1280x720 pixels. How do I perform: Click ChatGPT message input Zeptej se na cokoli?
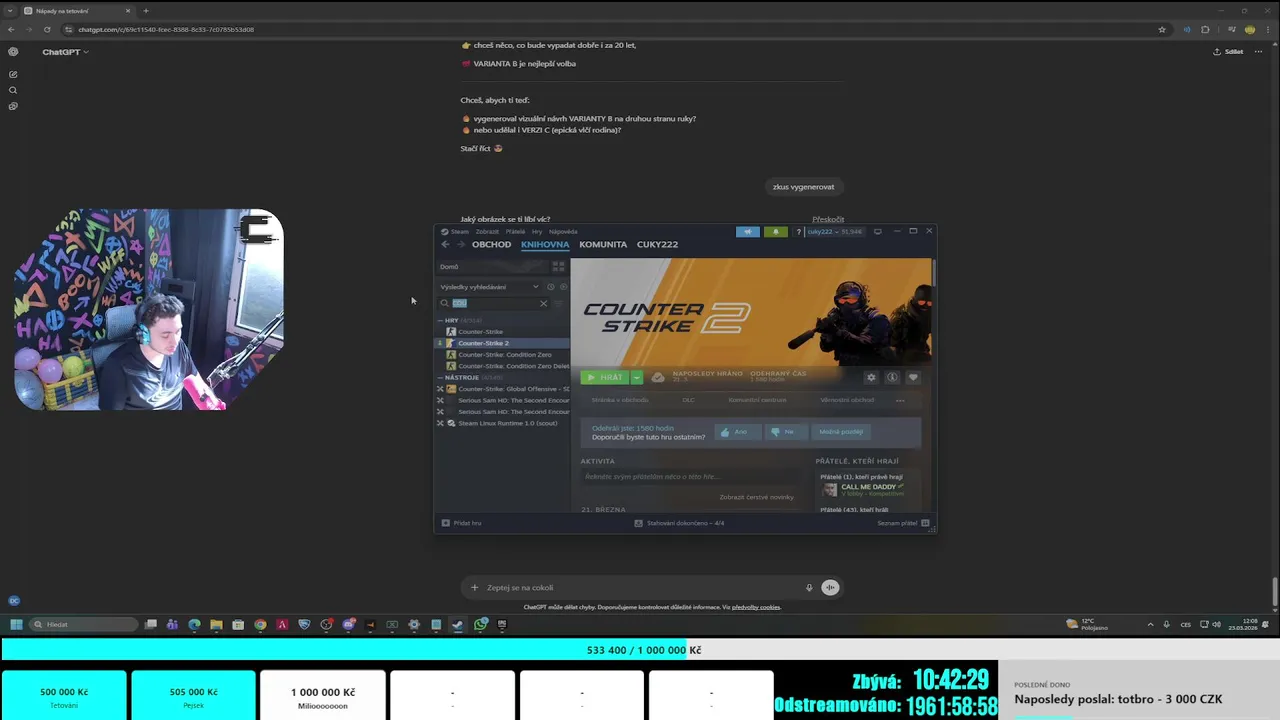click(x=643, y=587)
